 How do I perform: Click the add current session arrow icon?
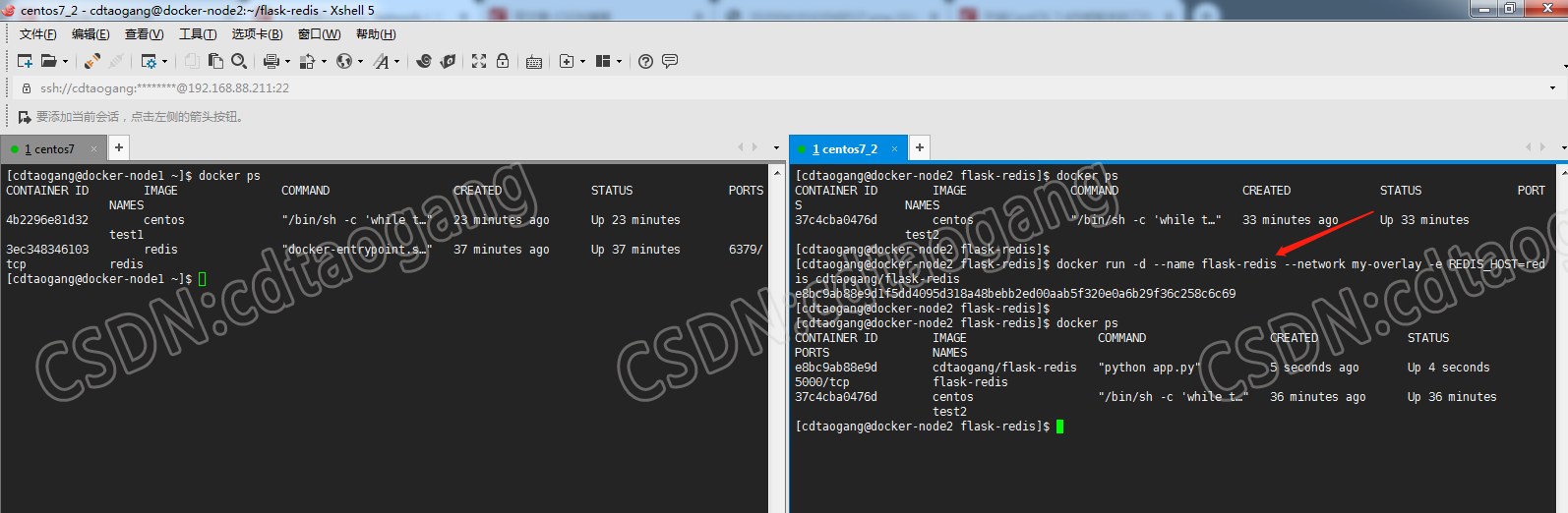click(25, 117)
